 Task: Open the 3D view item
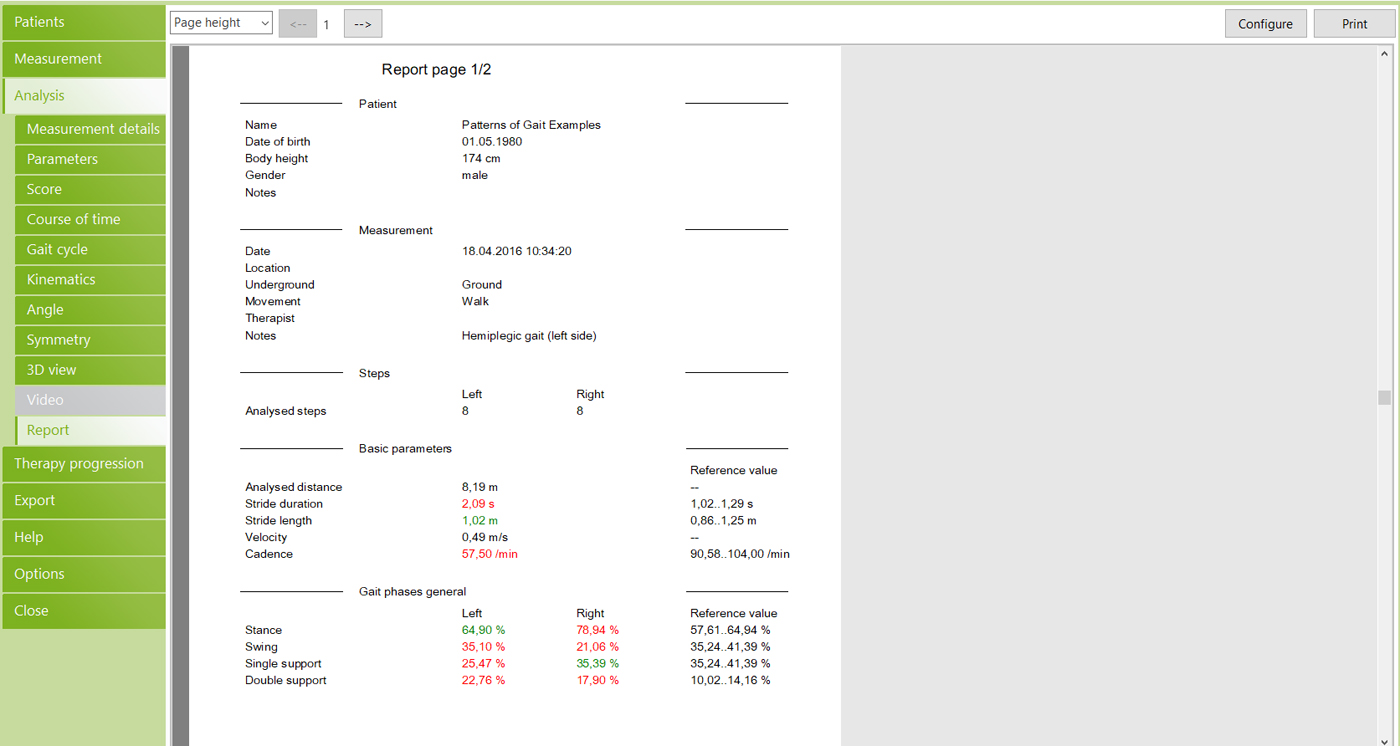[x=90, y=370]
